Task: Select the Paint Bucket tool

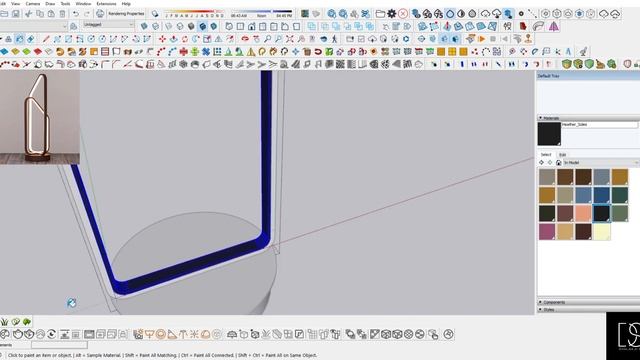Action: click(20, 39)
